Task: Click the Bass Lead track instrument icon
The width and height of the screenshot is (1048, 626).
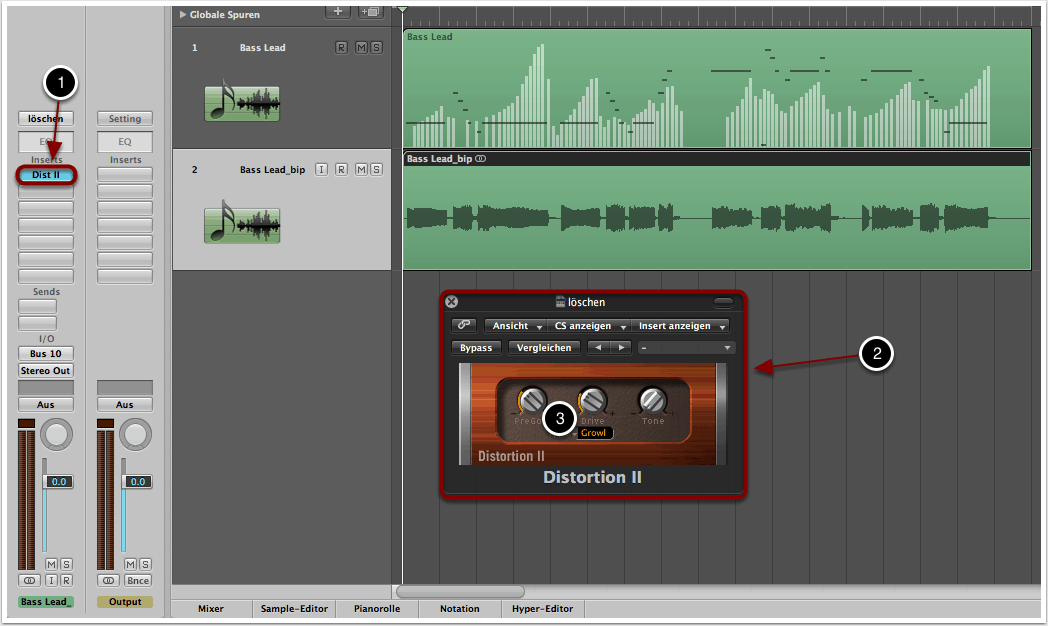Action: click(242, 103)
